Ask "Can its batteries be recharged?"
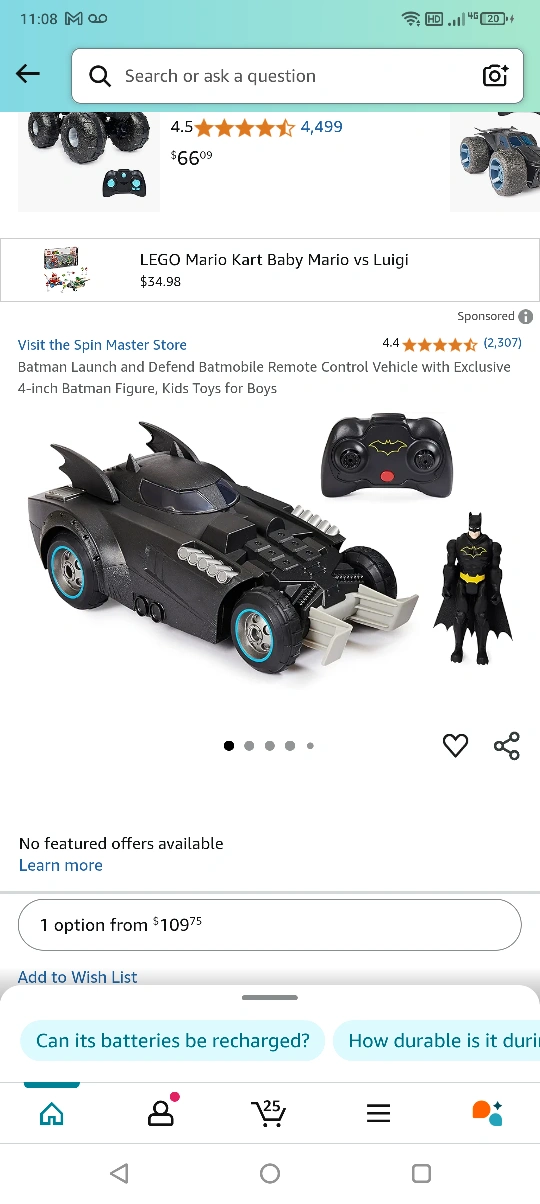 173,1041
